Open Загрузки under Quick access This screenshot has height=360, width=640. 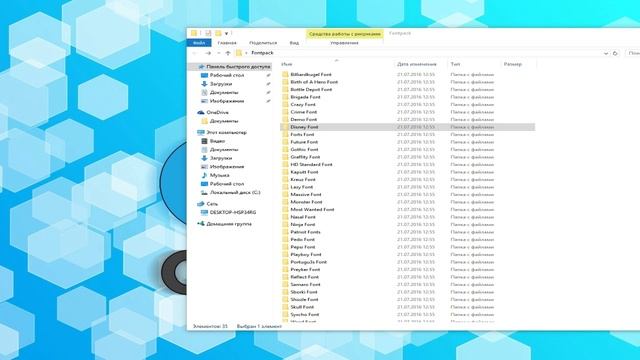[x=221, y=84]
